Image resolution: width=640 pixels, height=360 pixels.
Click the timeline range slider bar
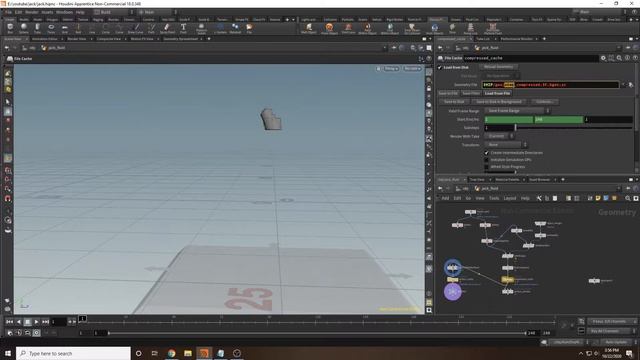[317, 333]
